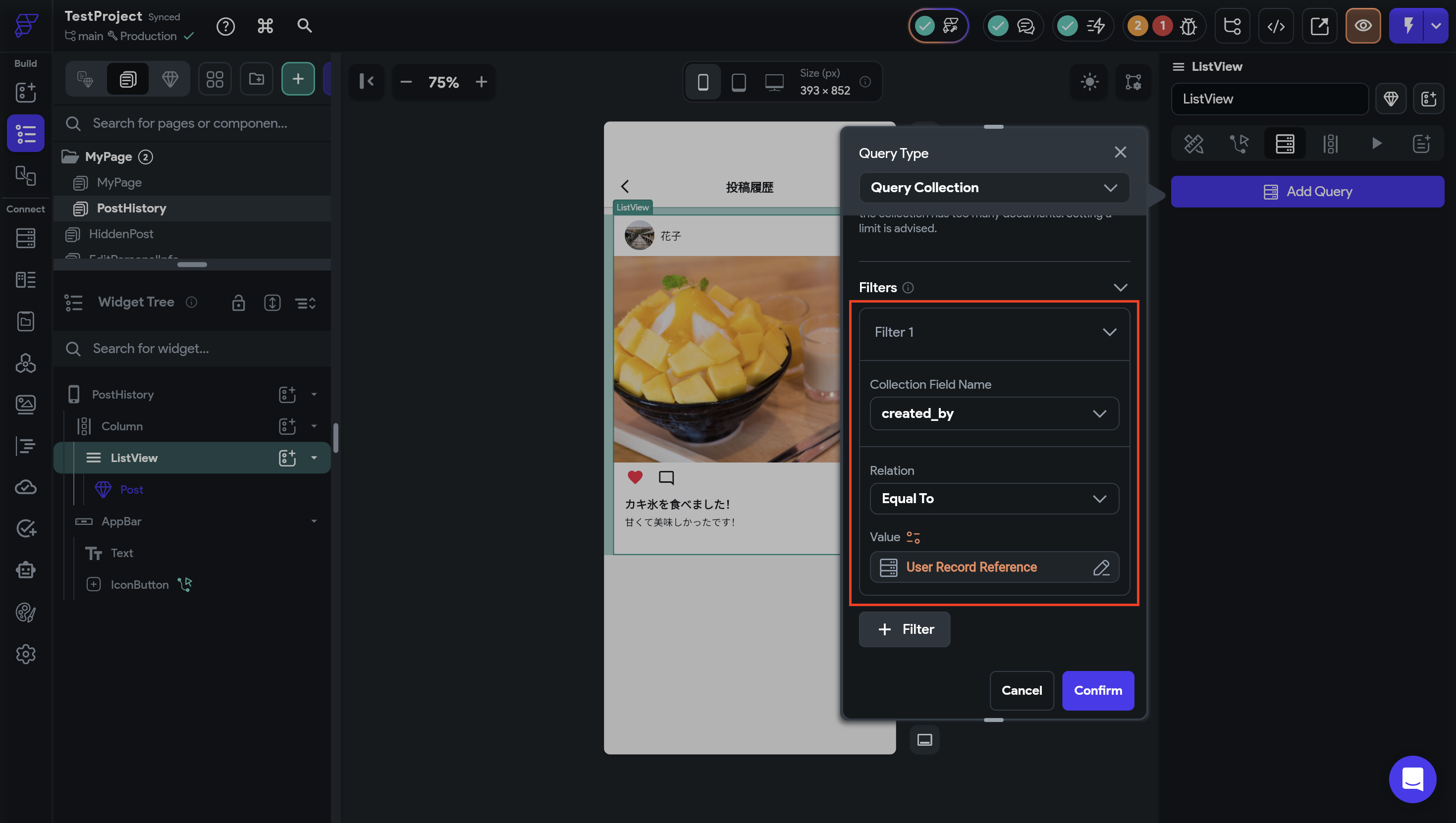Click the preview eye button
The image size is (1456, 823).
tap(1363, 26)
